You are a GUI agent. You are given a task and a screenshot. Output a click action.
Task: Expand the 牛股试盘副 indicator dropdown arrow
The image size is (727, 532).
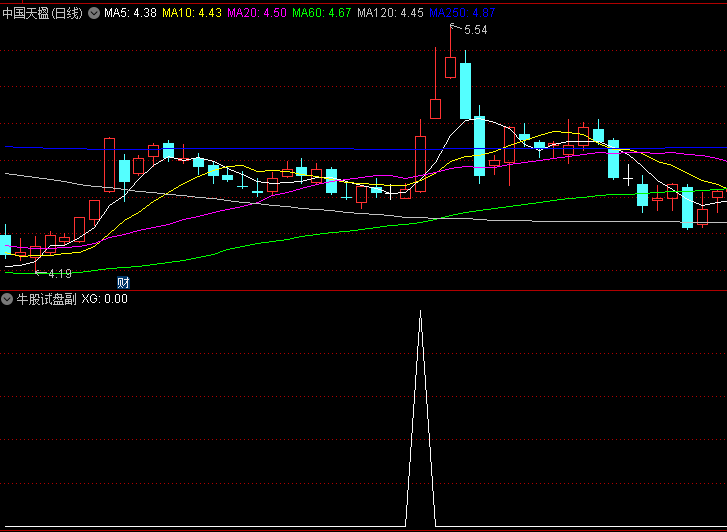[x=7, y=299]
